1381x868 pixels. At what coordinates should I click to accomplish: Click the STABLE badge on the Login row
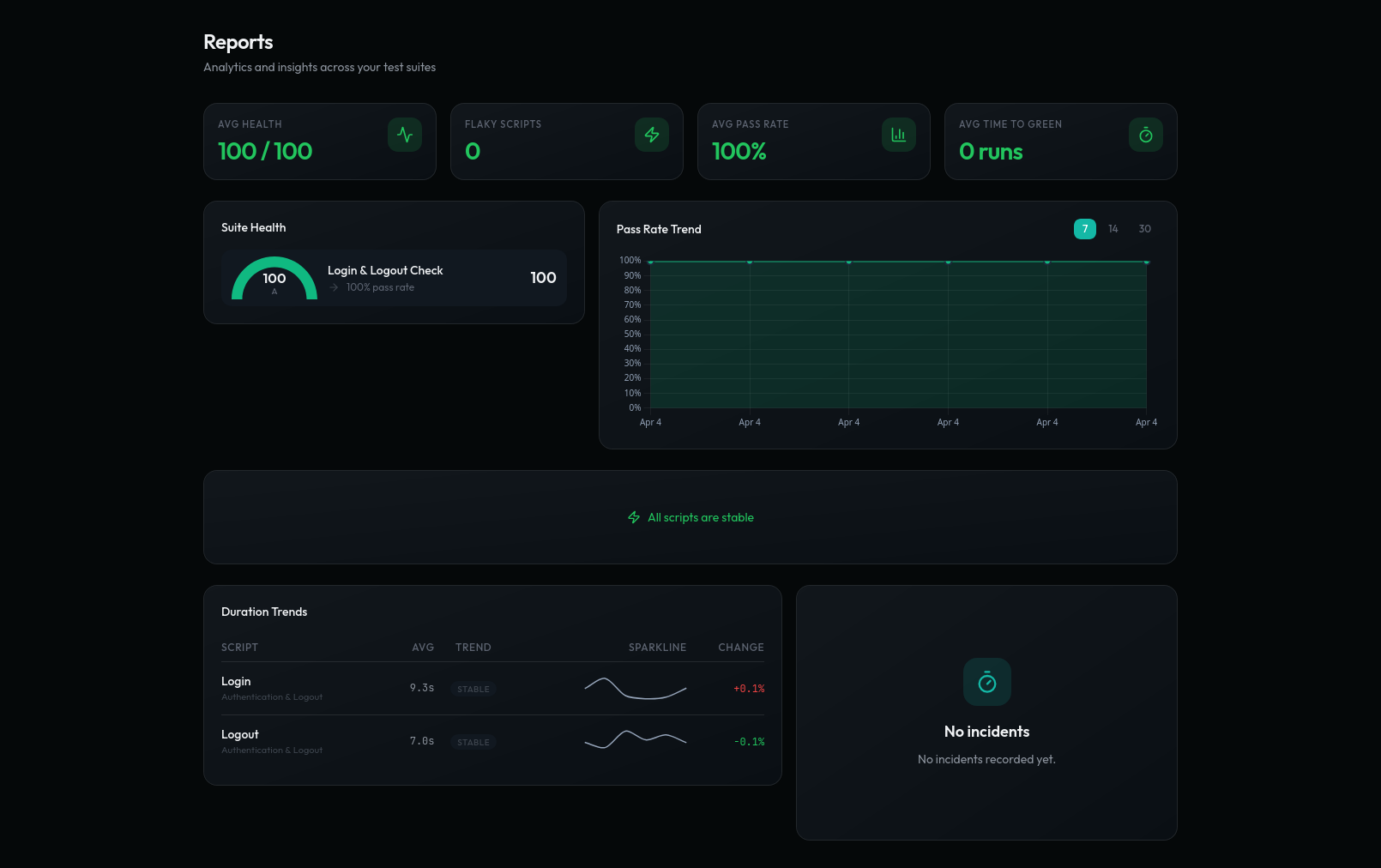pyautogui.click(x=473, y=689)
